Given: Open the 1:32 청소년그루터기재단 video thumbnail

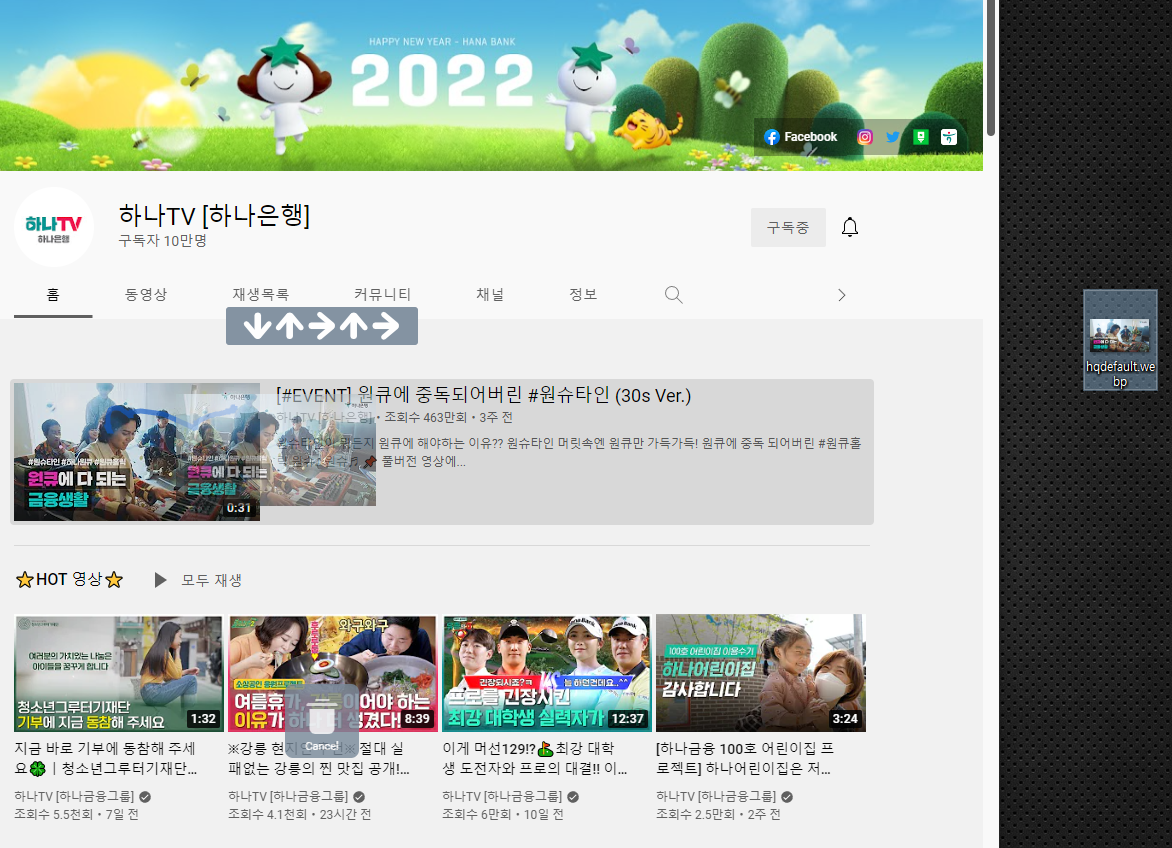Looking at the screenshot, I should (118, 673).
